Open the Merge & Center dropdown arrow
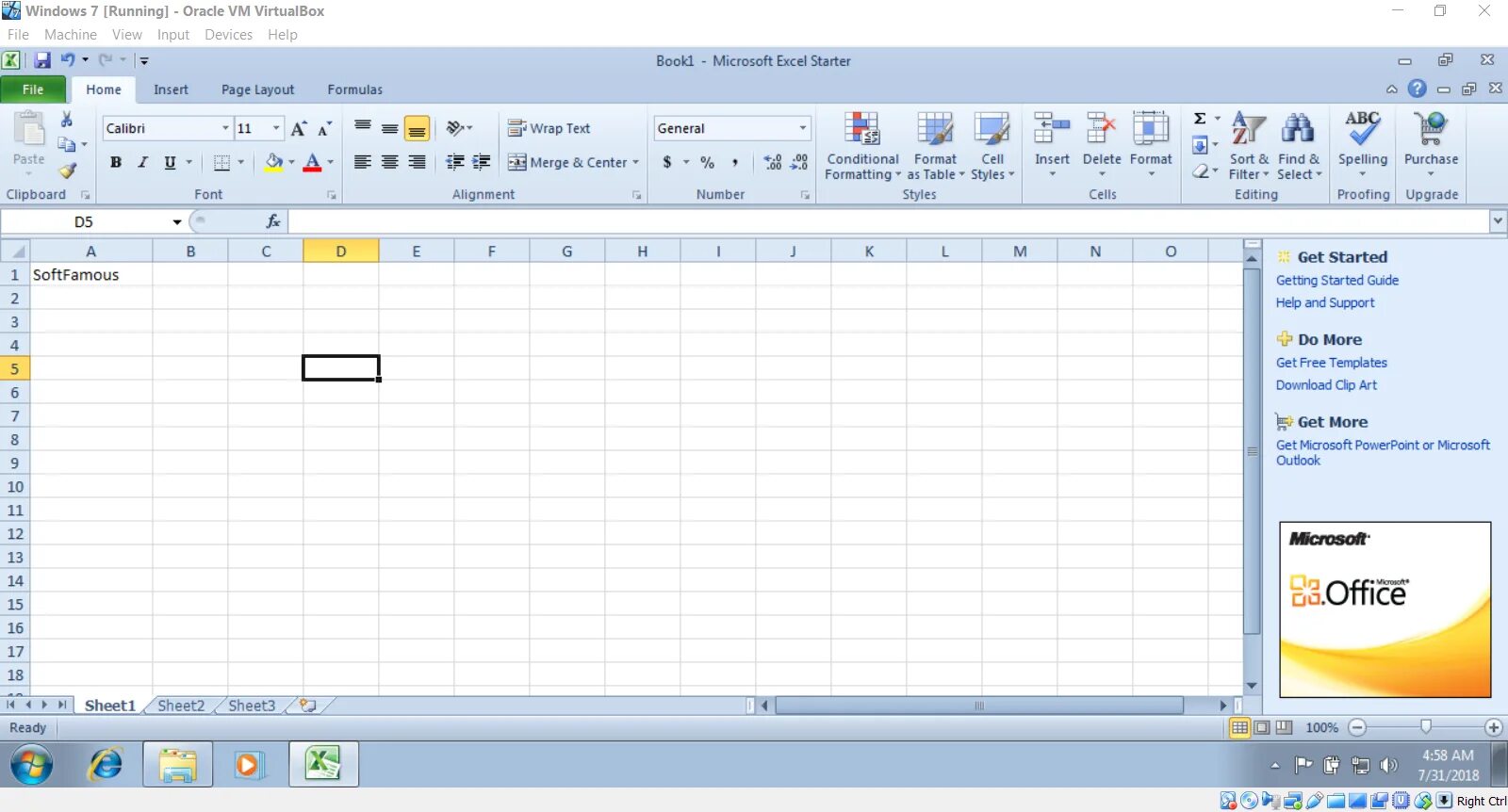The width and height of the screenshot is (1508, 812). (x=635, y=162)
